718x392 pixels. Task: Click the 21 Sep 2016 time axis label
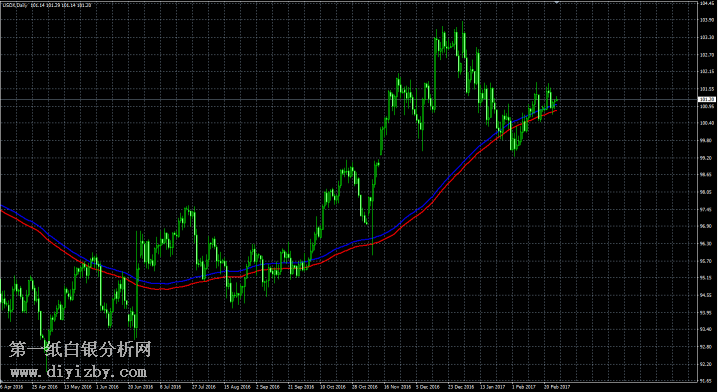pyautogui.click(x=300, y=387)
